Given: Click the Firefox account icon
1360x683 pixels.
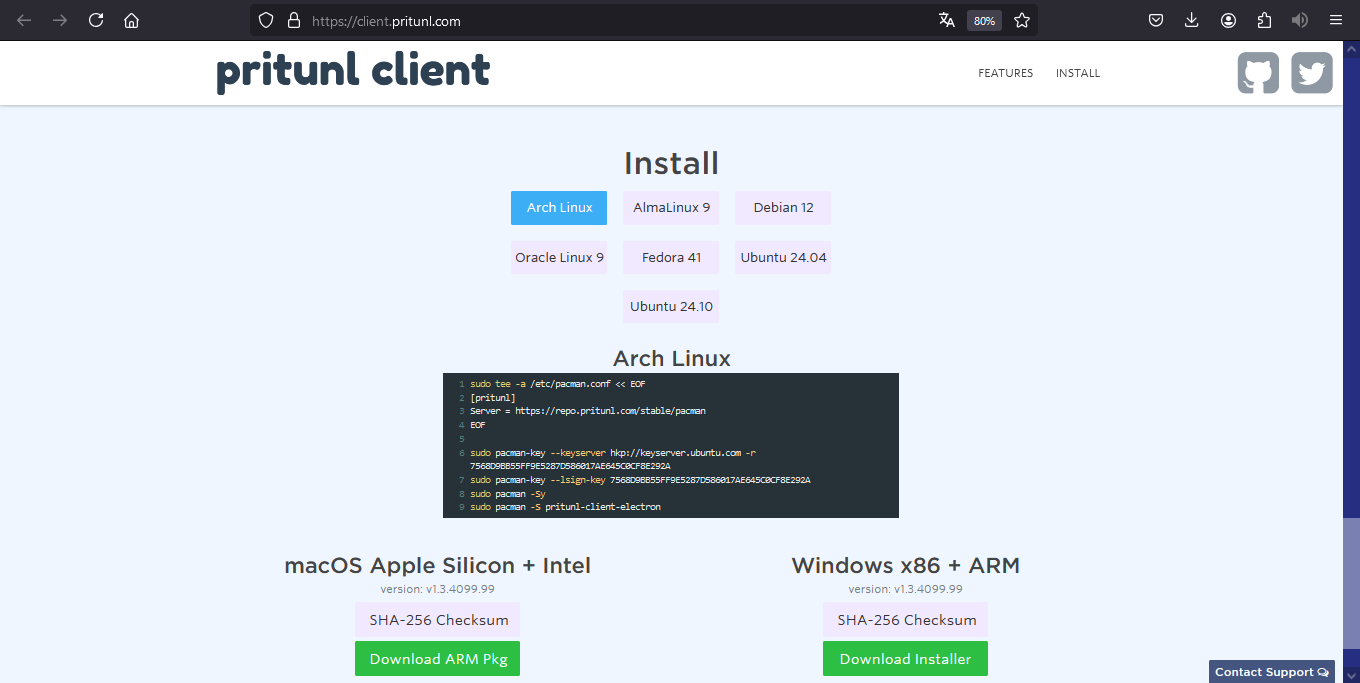Looking at the screenshot, I should (1228, 20).
